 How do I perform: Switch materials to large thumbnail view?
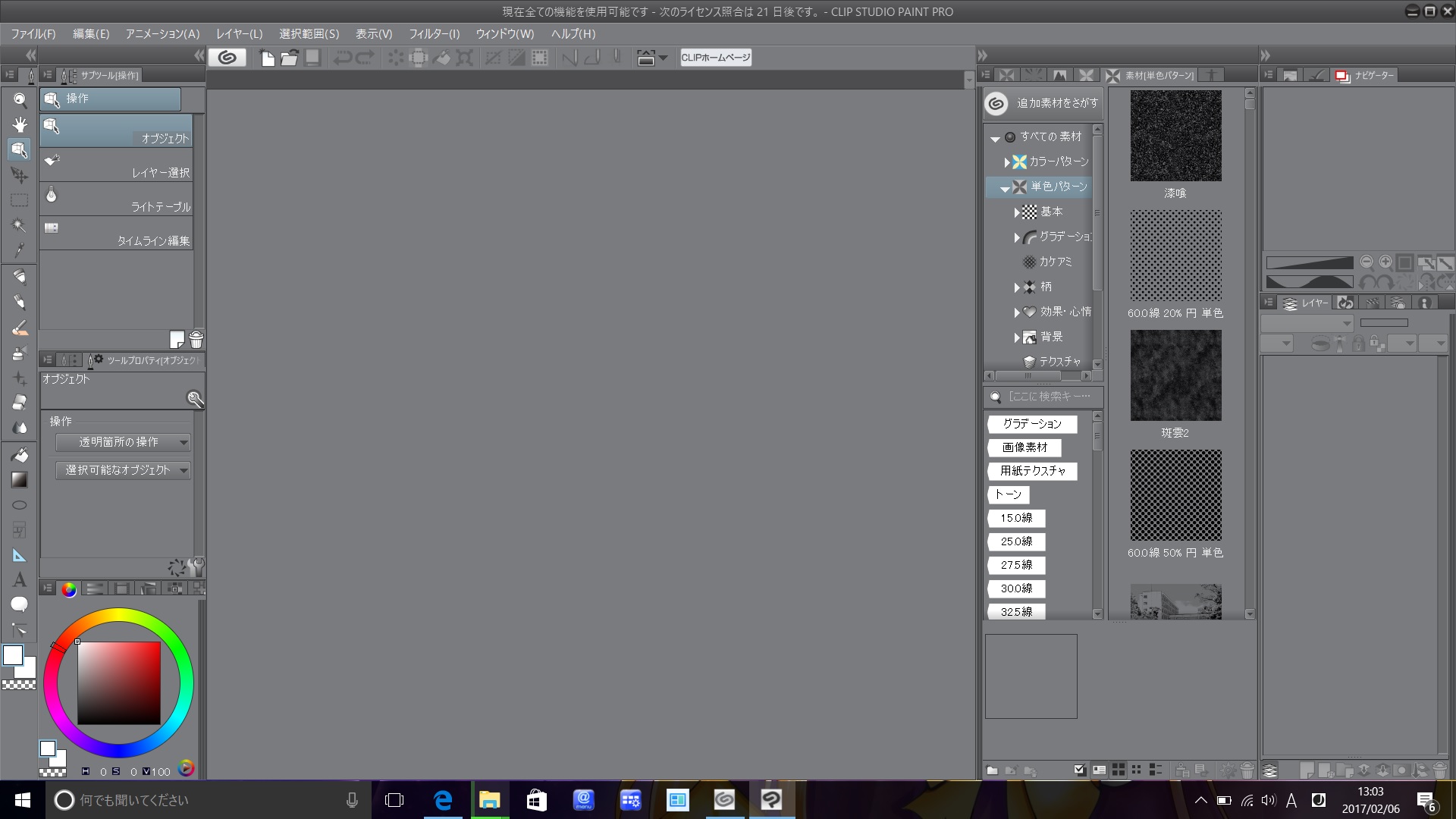click(1118, 770)
